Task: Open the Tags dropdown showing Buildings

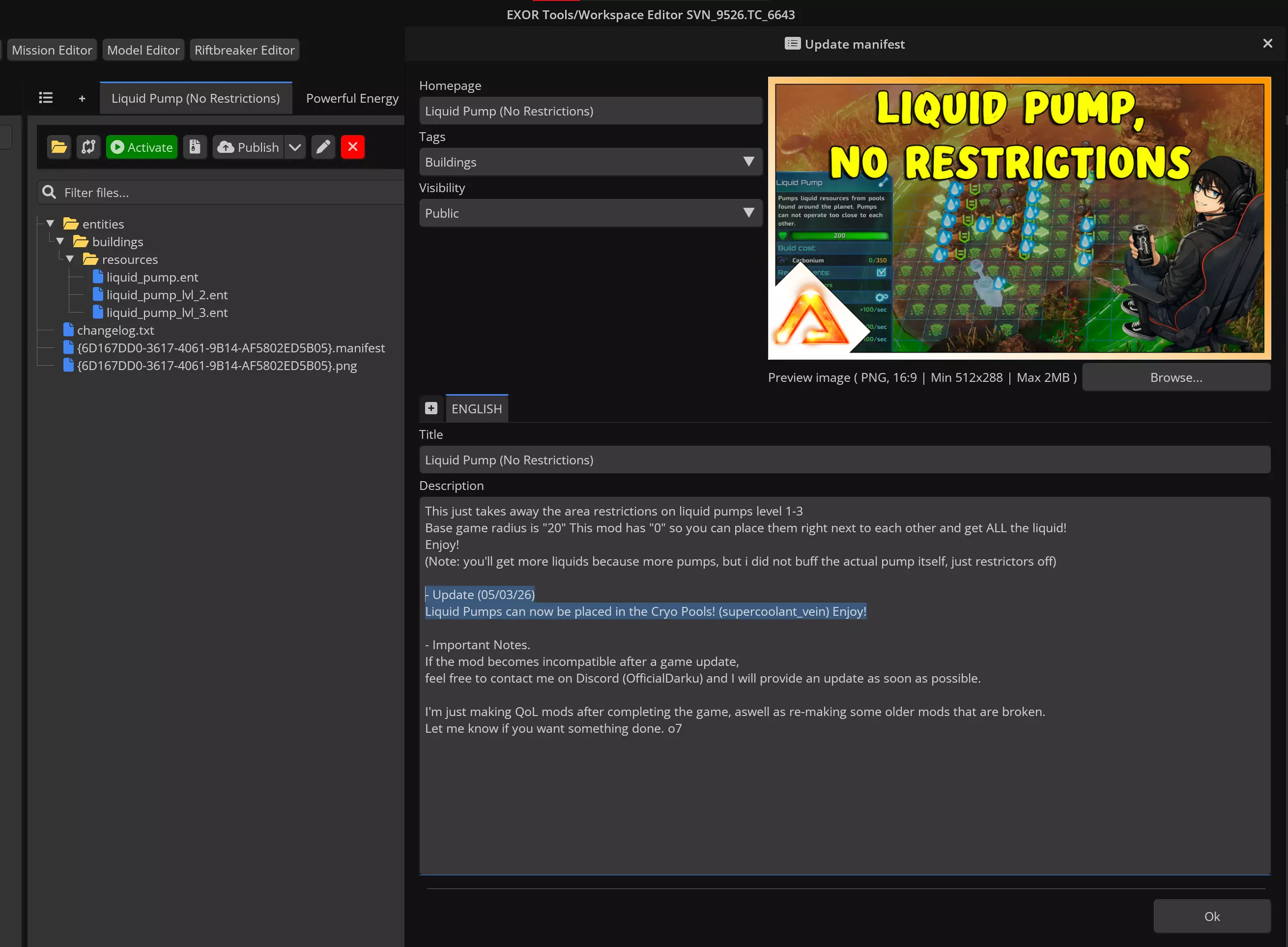Action: click(590, 162)
